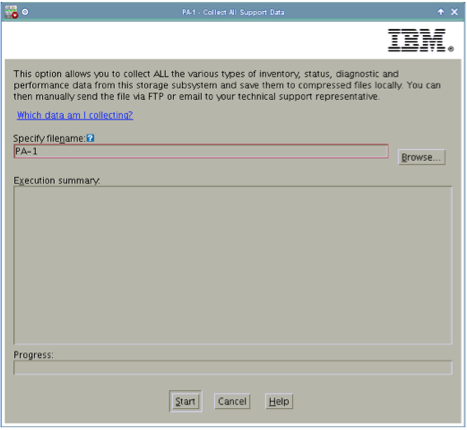Start the support data collection

(x=185, y=401)
